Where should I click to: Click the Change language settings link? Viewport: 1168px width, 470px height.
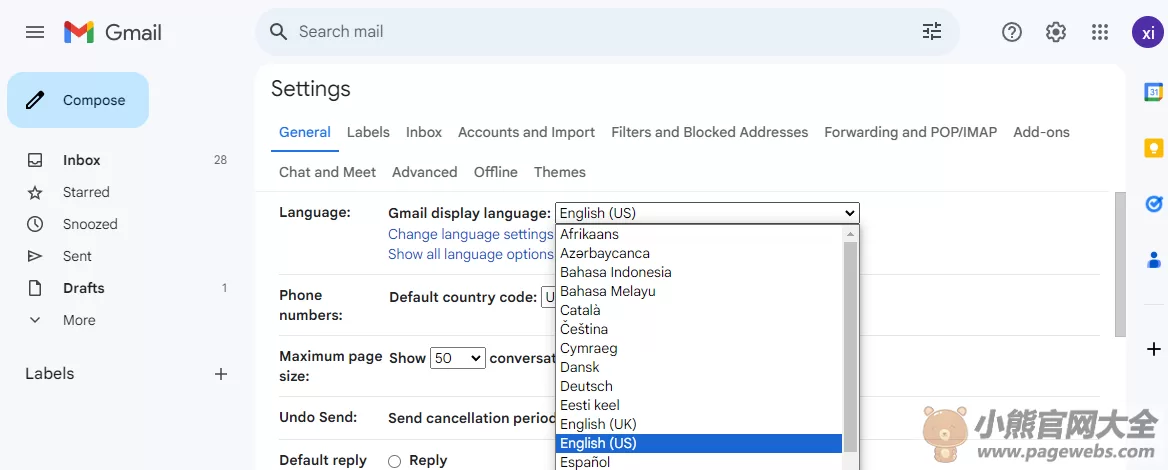(x=470, y=234)
